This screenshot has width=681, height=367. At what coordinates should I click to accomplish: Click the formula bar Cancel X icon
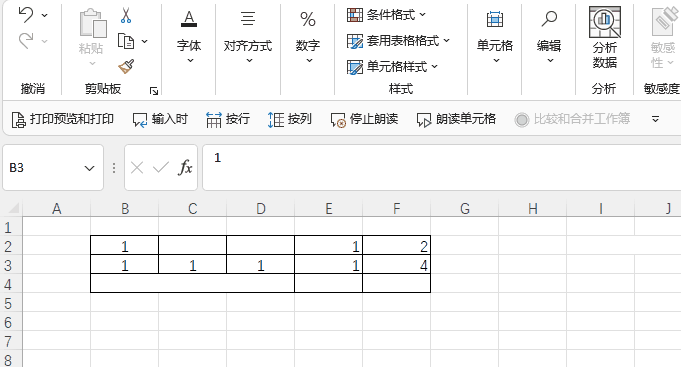pyautogui.click(x=137, y=168)
